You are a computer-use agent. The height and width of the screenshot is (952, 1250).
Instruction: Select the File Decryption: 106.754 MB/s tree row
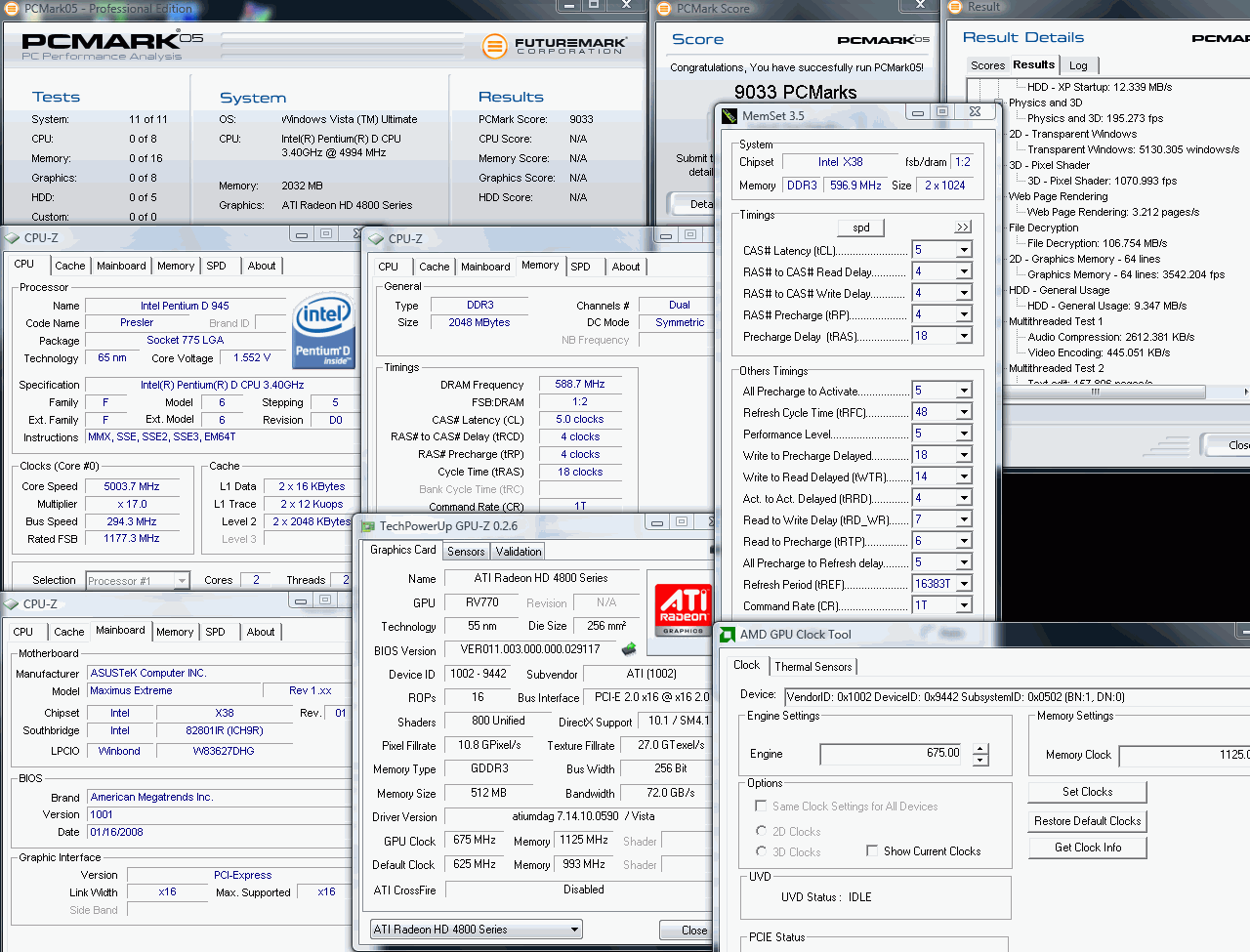click(x=1097, y=243)
